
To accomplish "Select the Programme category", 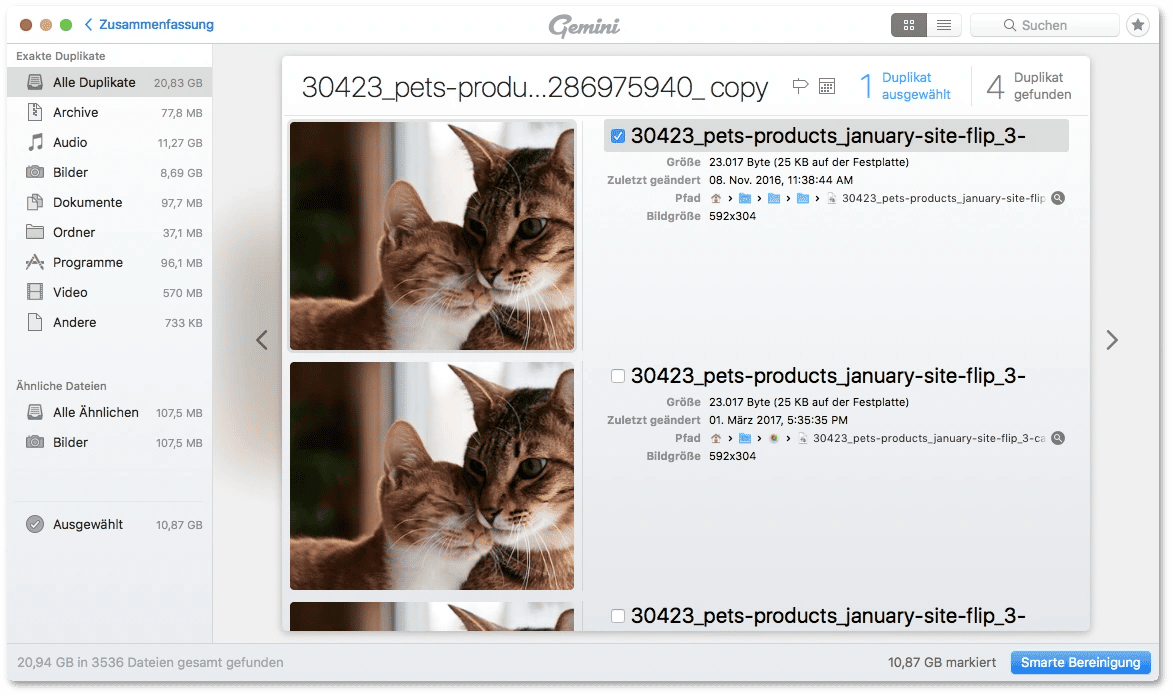I will point(109,262).
